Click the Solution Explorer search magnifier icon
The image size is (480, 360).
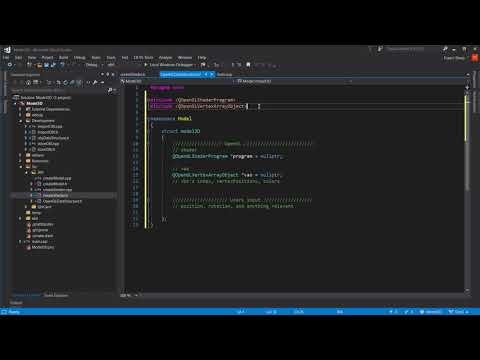point(110,90)
